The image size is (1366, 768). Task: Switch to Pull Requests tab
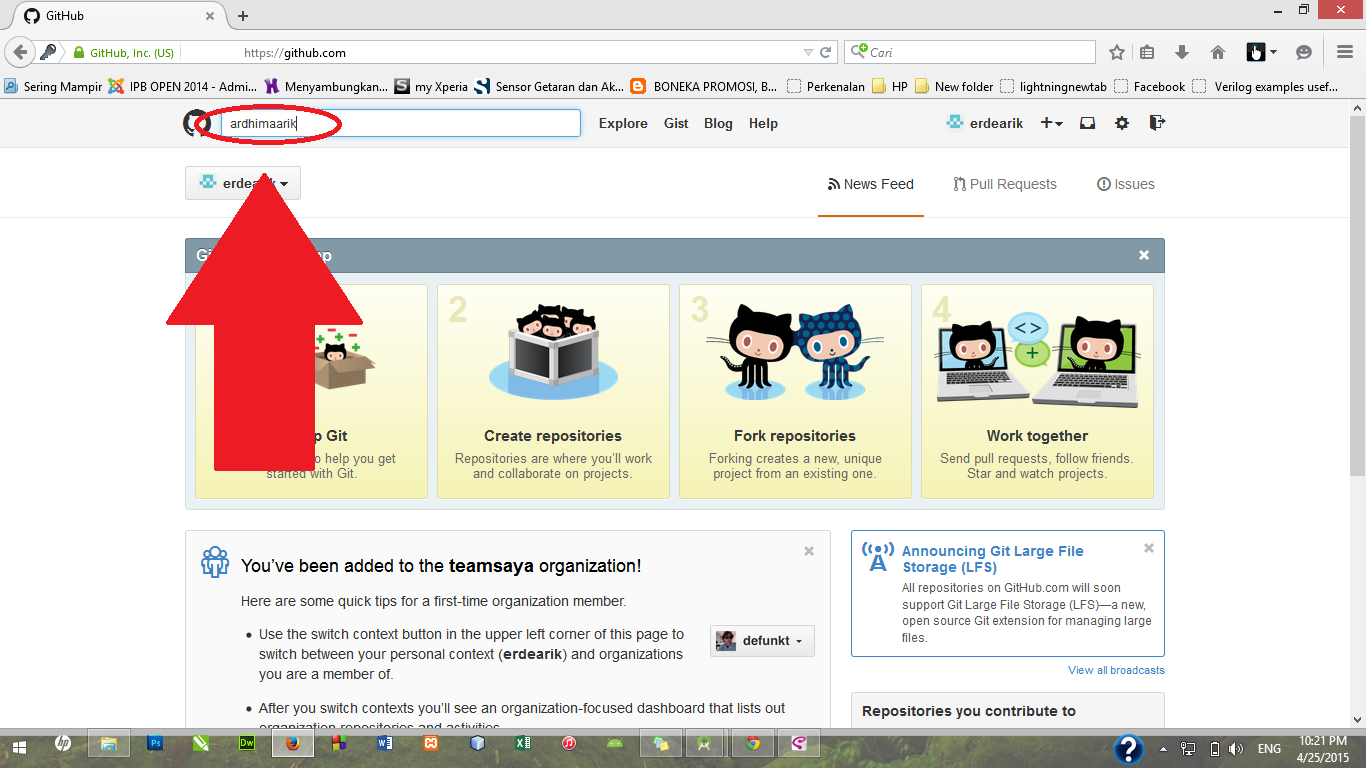[1005, 184]
